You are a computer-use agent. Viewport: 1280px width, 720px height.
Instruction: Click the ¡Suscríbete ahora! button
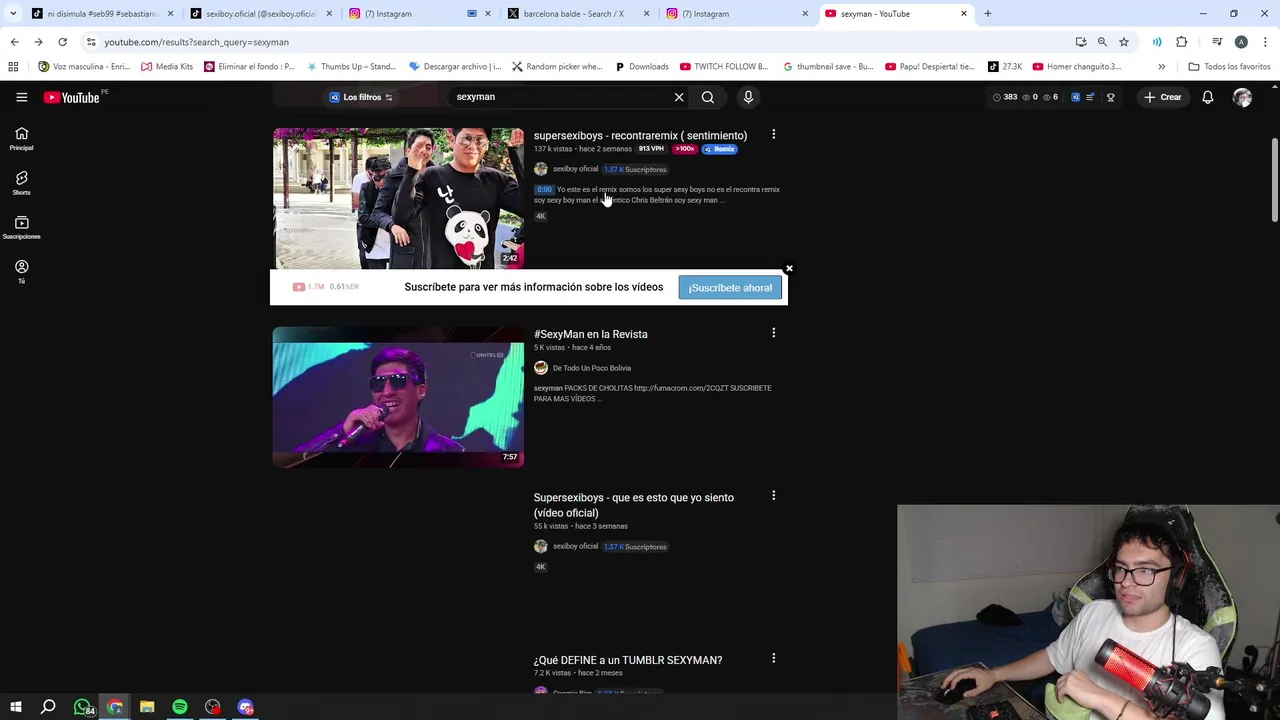[730, 288]
